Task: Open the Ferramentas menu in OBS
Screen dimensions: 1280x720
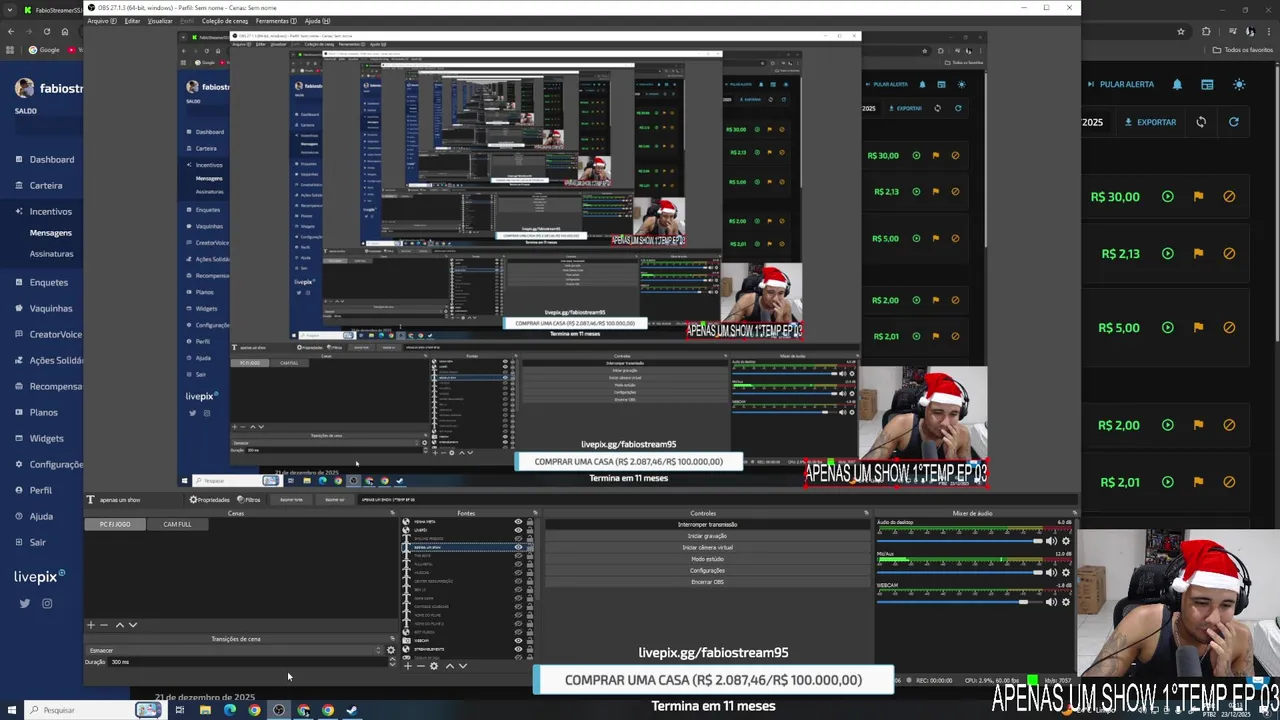Action: pos(276,21)
